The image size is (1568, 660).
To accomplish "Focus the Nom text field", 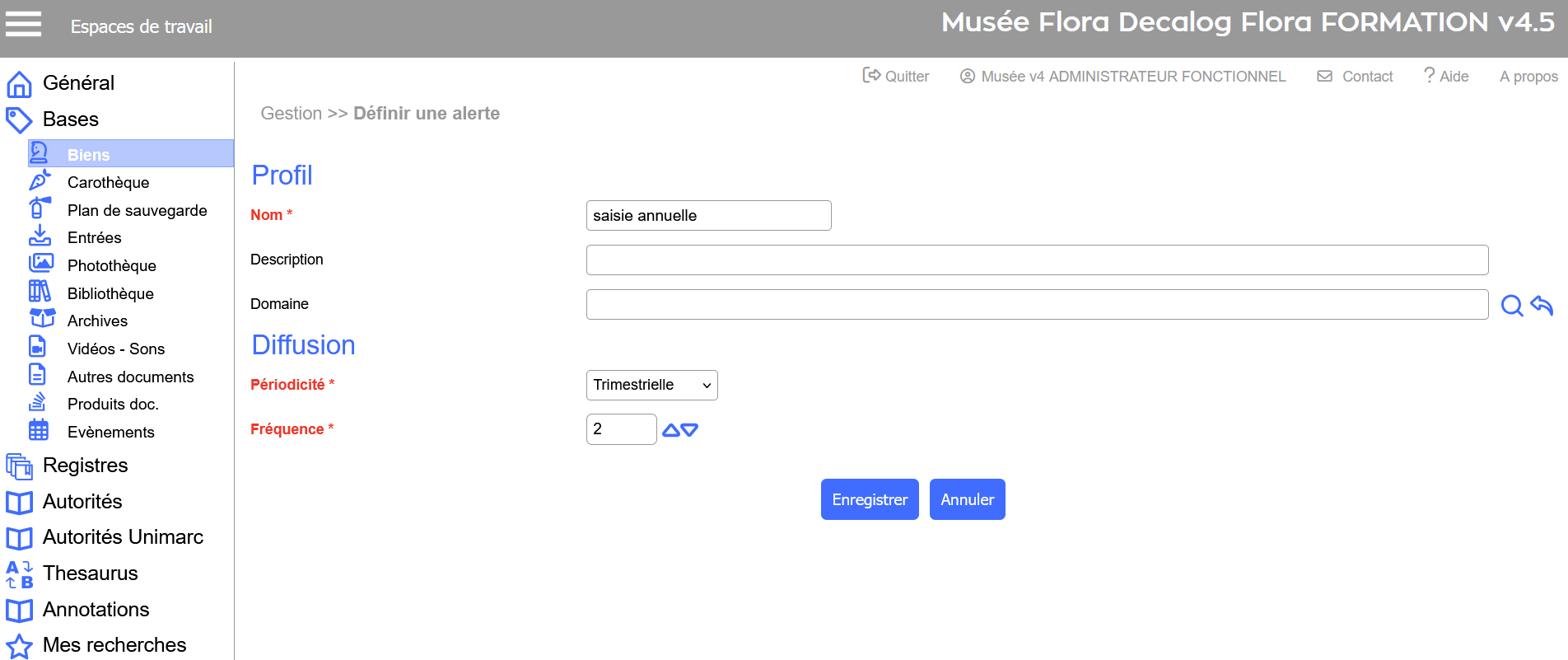I will tap(708, 215).
